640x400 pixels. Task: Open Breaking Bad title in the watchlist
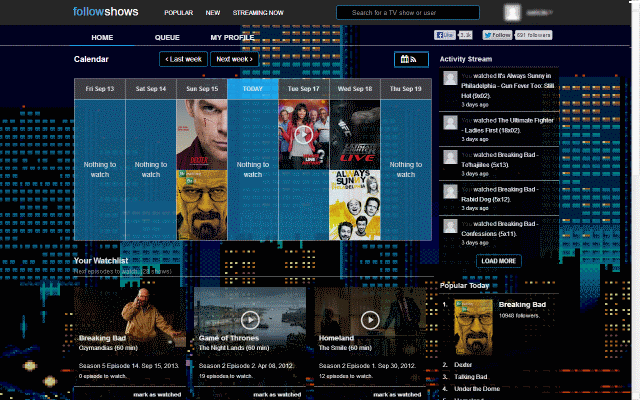[x=102, y=338]
